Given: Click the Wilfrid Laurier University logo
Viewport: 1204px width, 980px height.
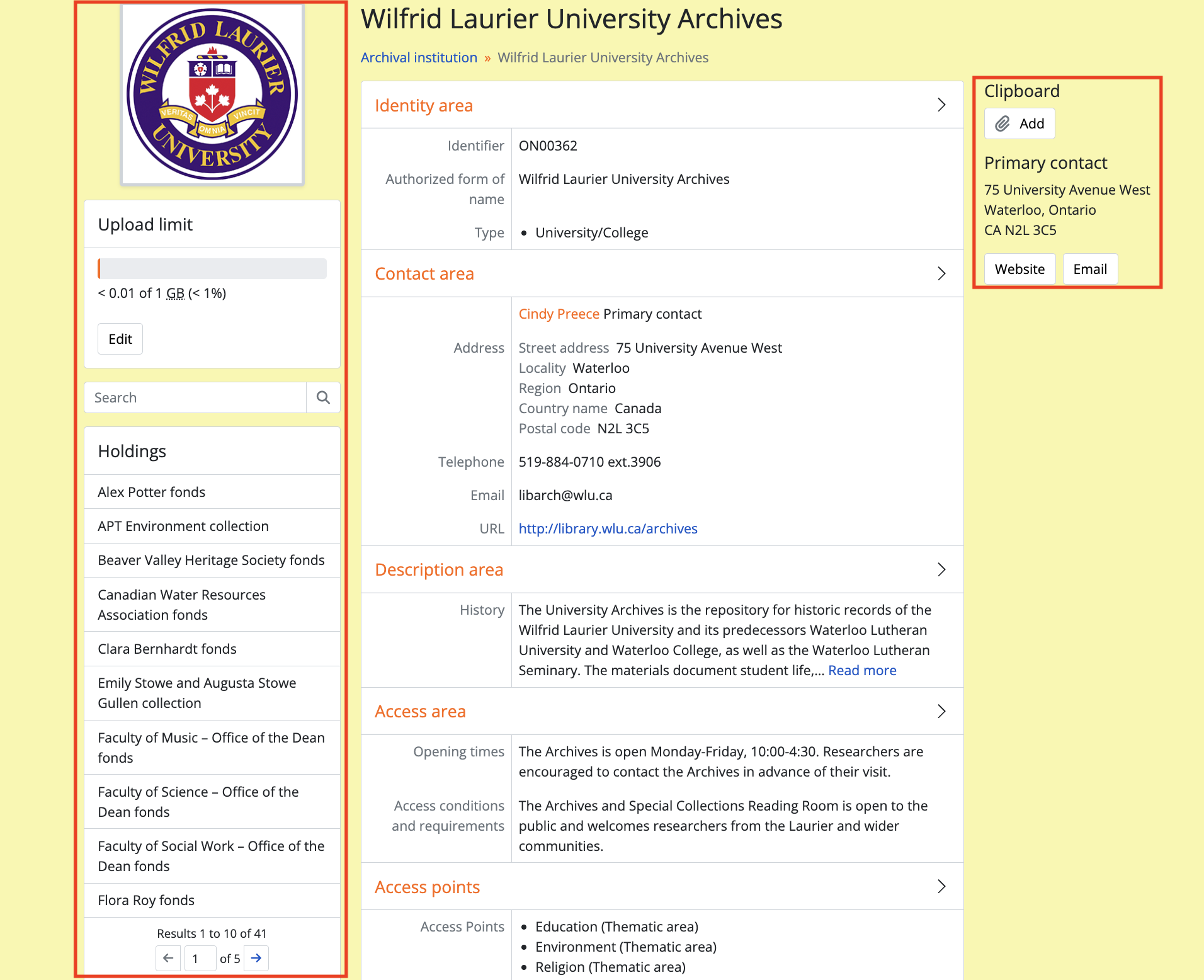Looking at the screenshot, I should pyautogui.click(x=212, y=94).
